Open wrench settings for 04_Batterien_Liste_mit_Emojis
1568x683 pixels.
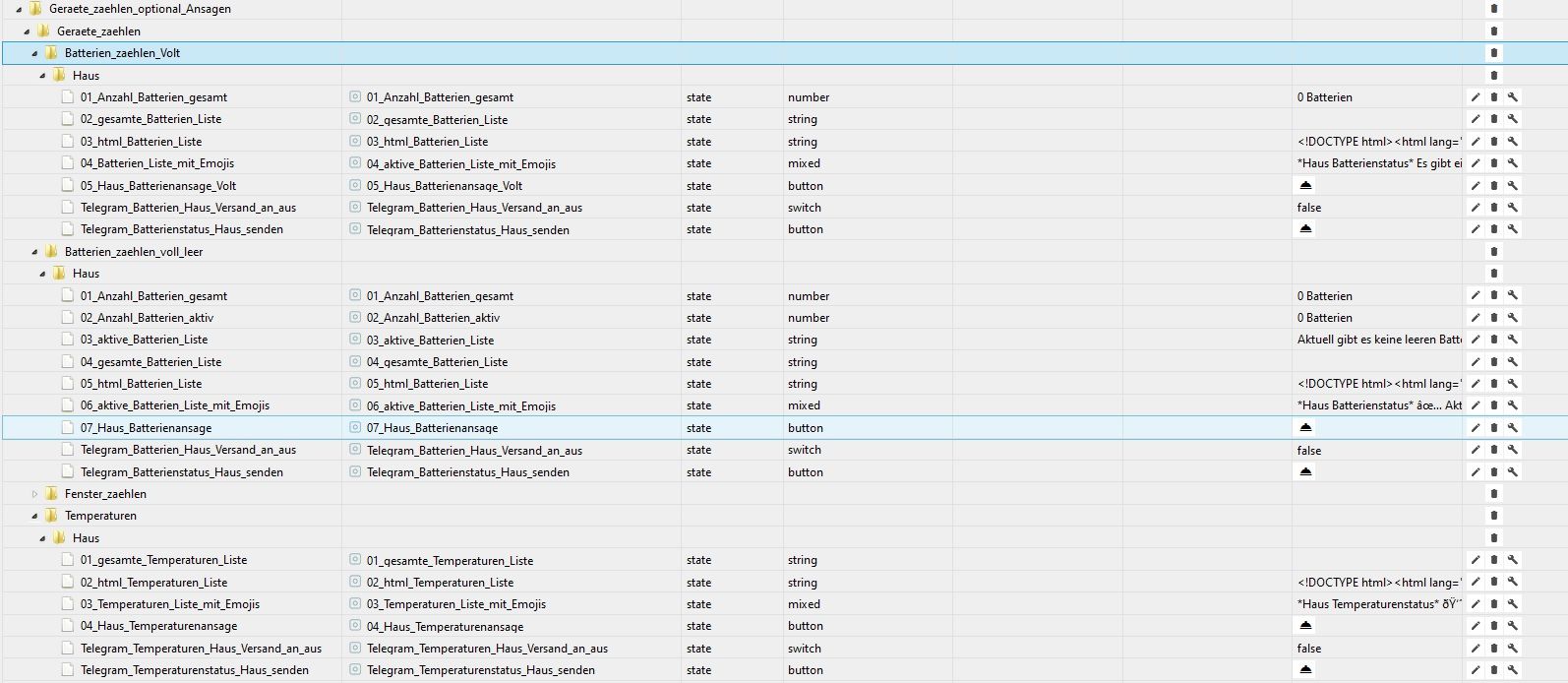tap(1513, 163)
